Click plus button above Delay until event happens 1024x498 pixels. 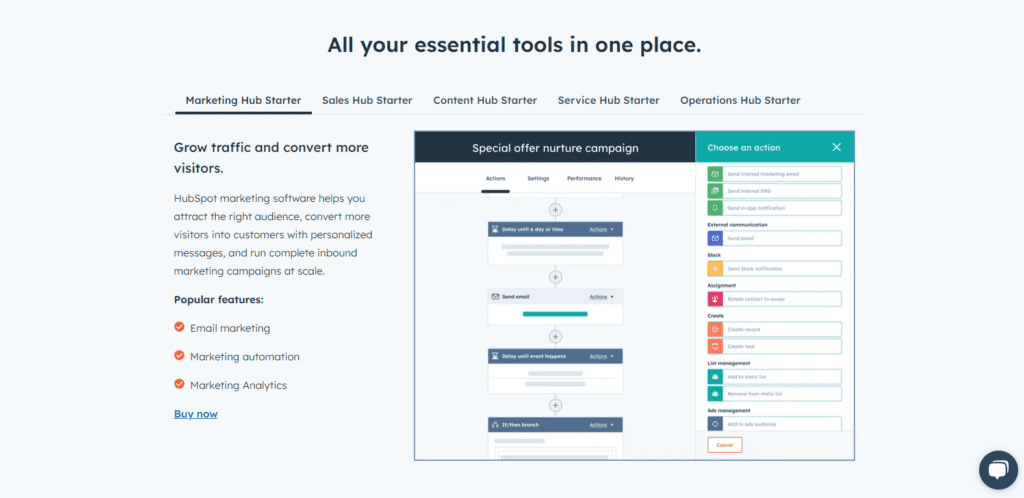coord(555,337)
